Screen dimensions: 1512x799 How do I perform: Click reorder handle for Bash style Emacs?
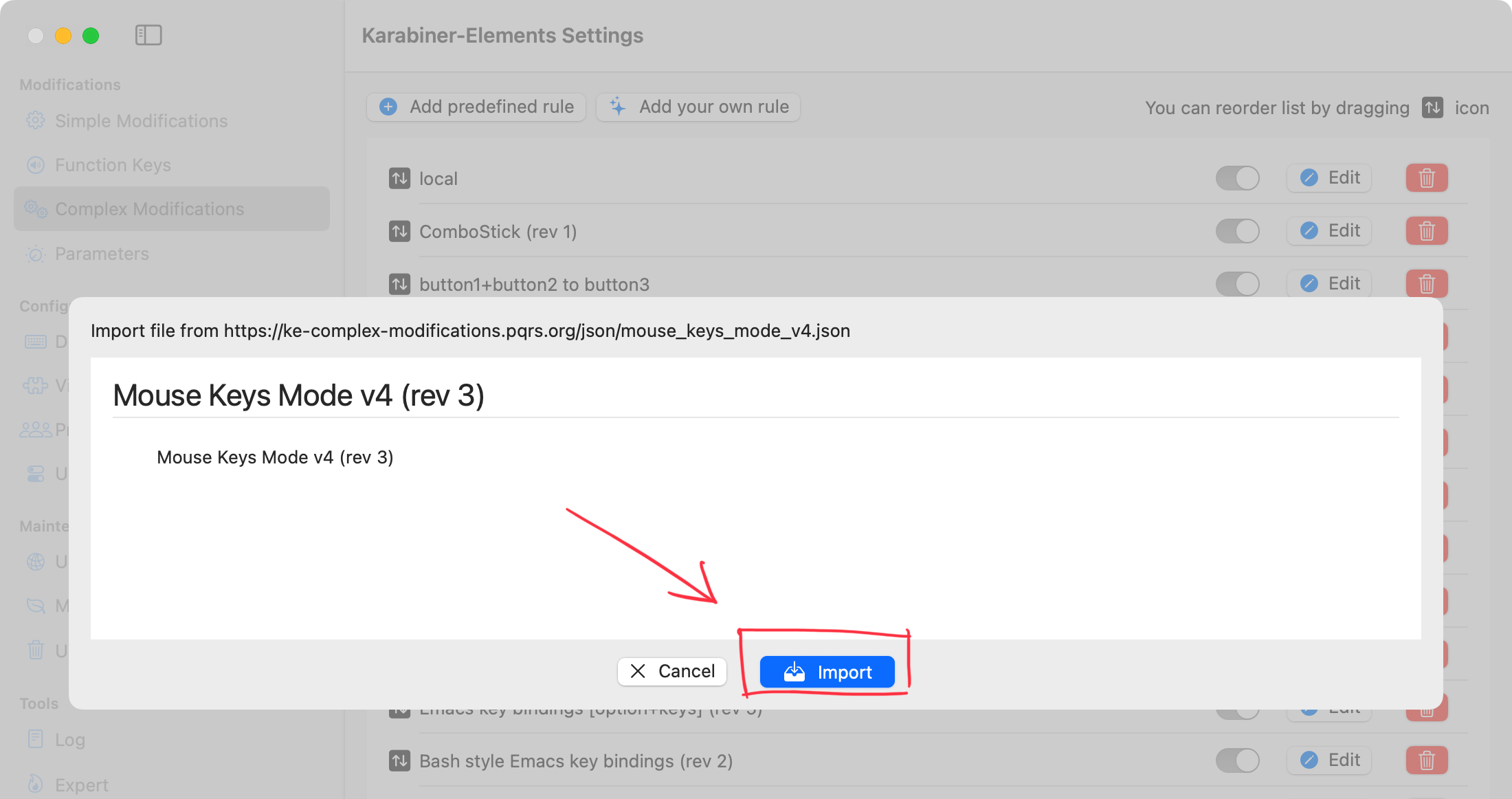[399, 760]
